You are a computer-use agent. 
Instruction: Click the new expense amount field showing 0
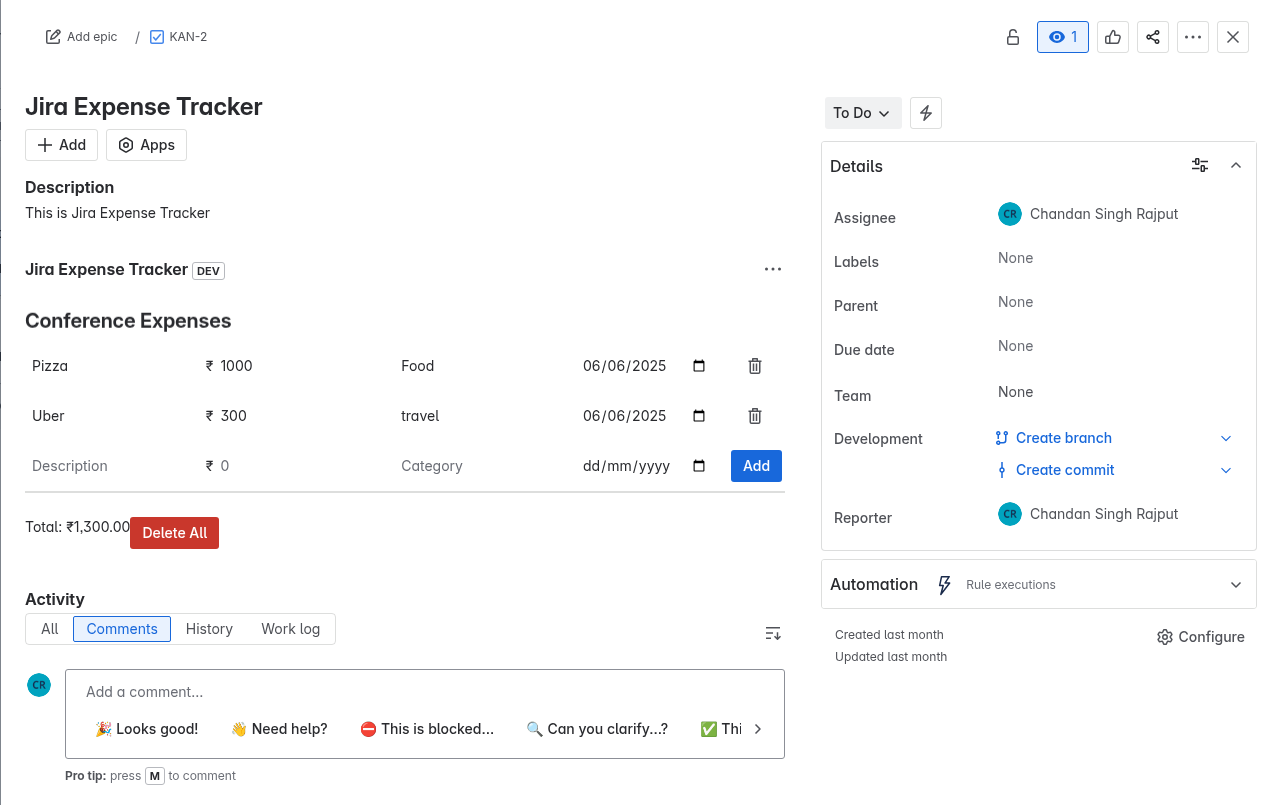300,466
